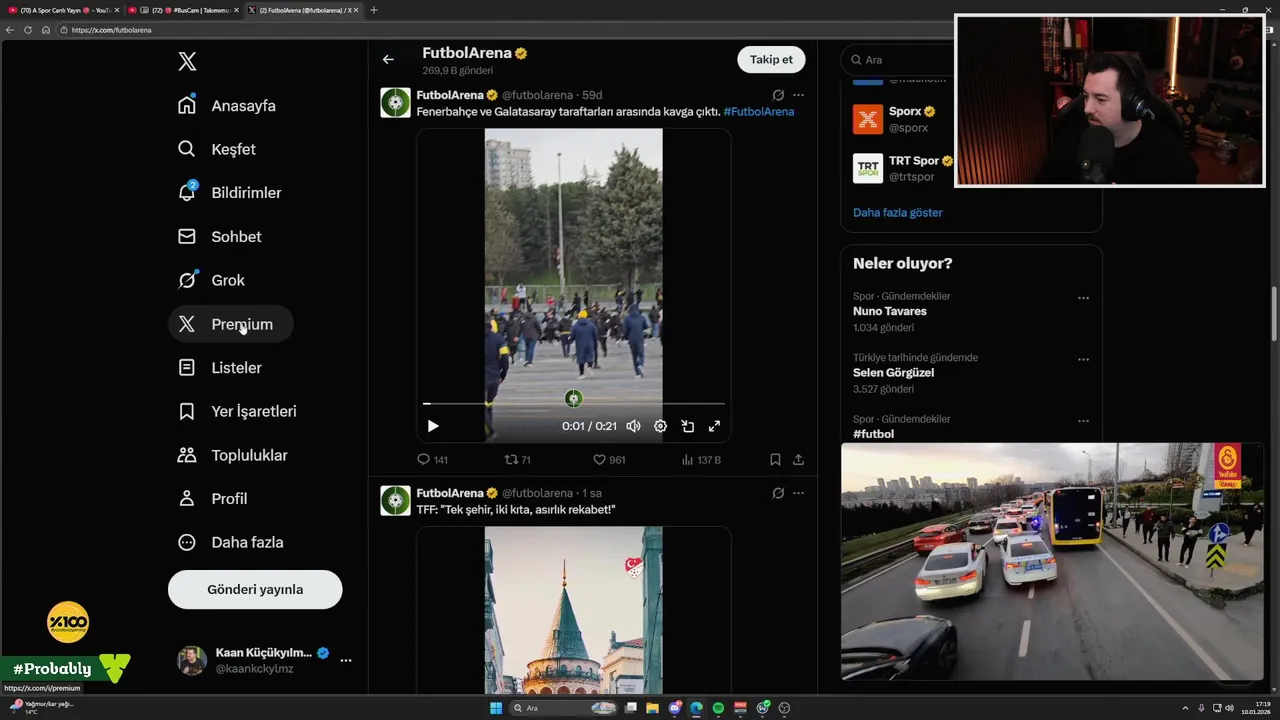This screenshot has width=1280, height=720.
Task: Open Topluluklar communities
Action: [233, 455]
